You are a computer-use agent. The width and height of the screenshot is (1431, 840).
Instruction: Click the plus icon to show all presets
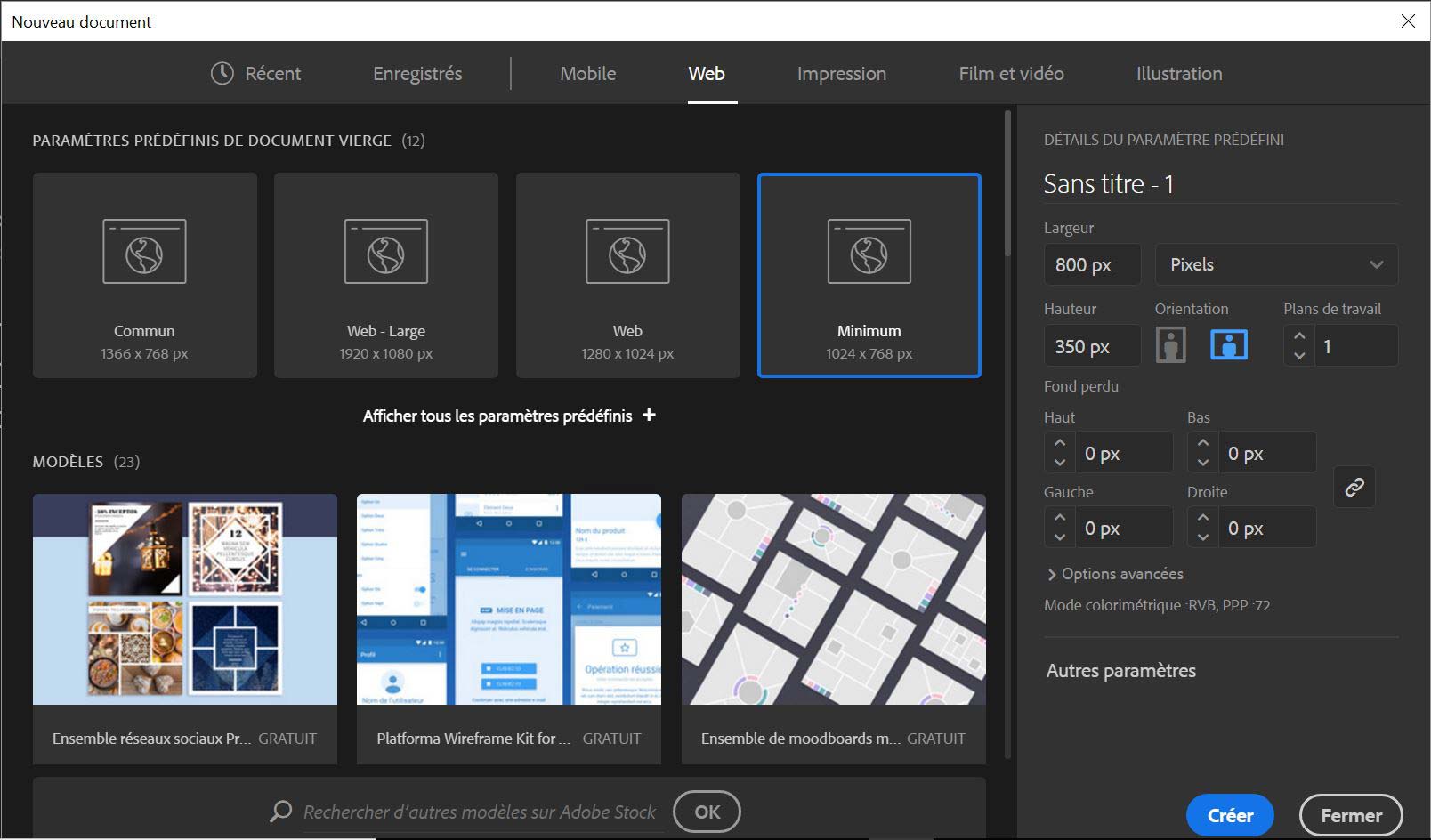click(650, 416)
